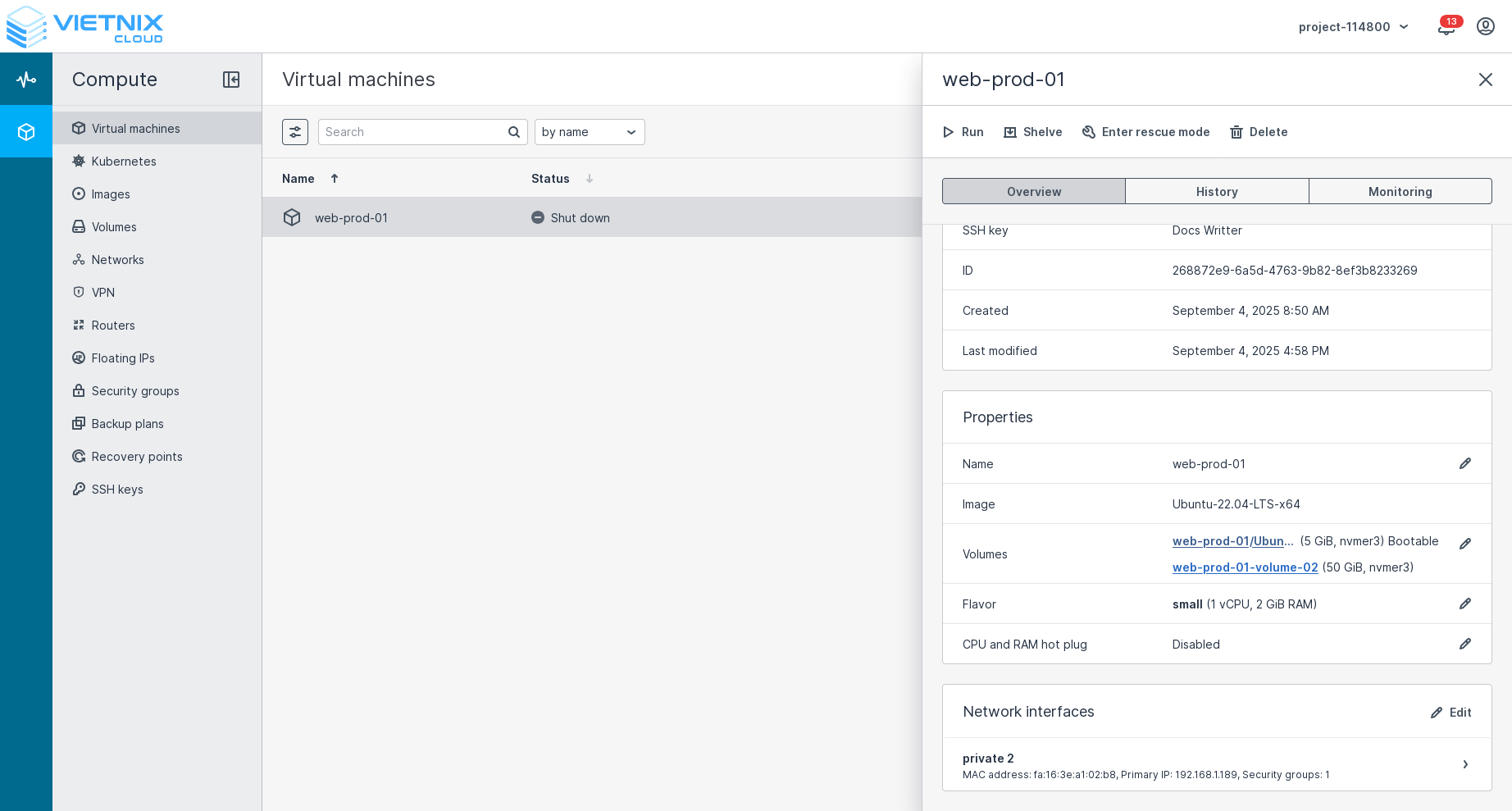This screenshot has width=1512, height=811.
Task: Select Kubernetes in the Compute sidebar
Action: point(124,162)
